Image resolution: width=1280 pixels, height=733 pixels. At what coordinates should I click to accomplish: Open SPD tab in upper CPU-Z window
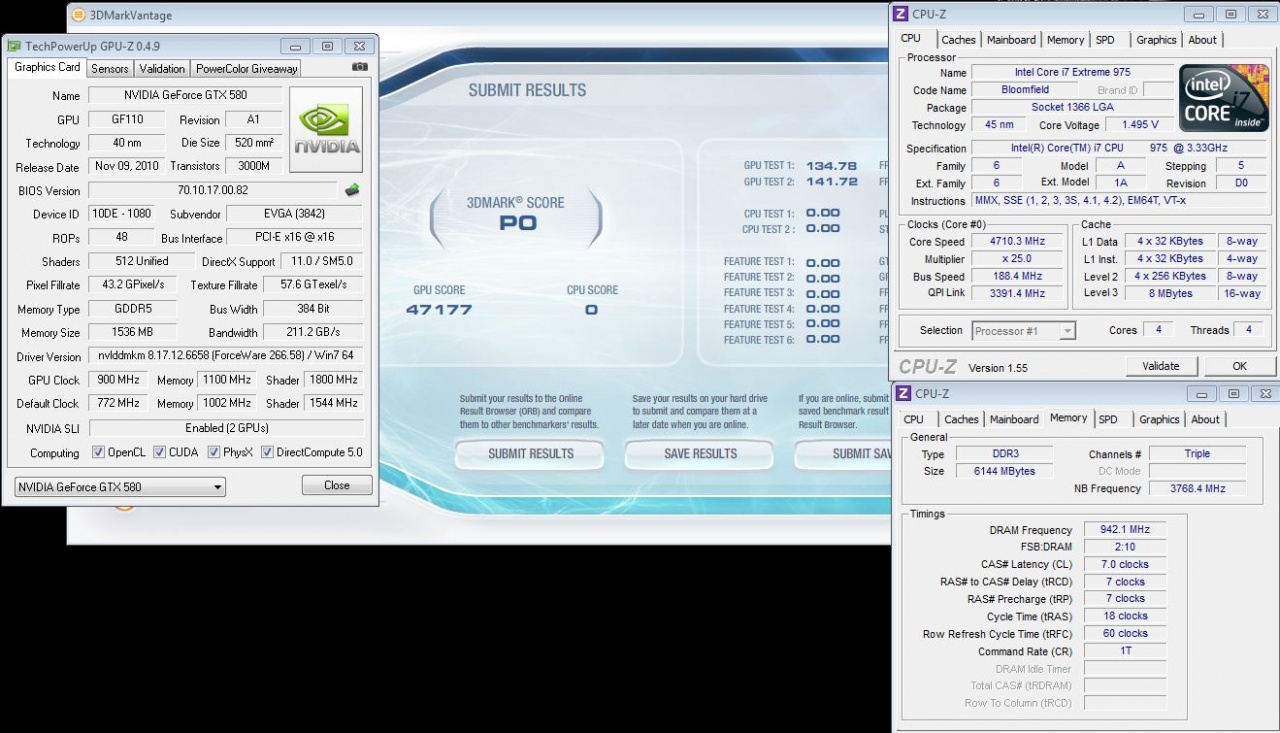(x=1105, y=40)
